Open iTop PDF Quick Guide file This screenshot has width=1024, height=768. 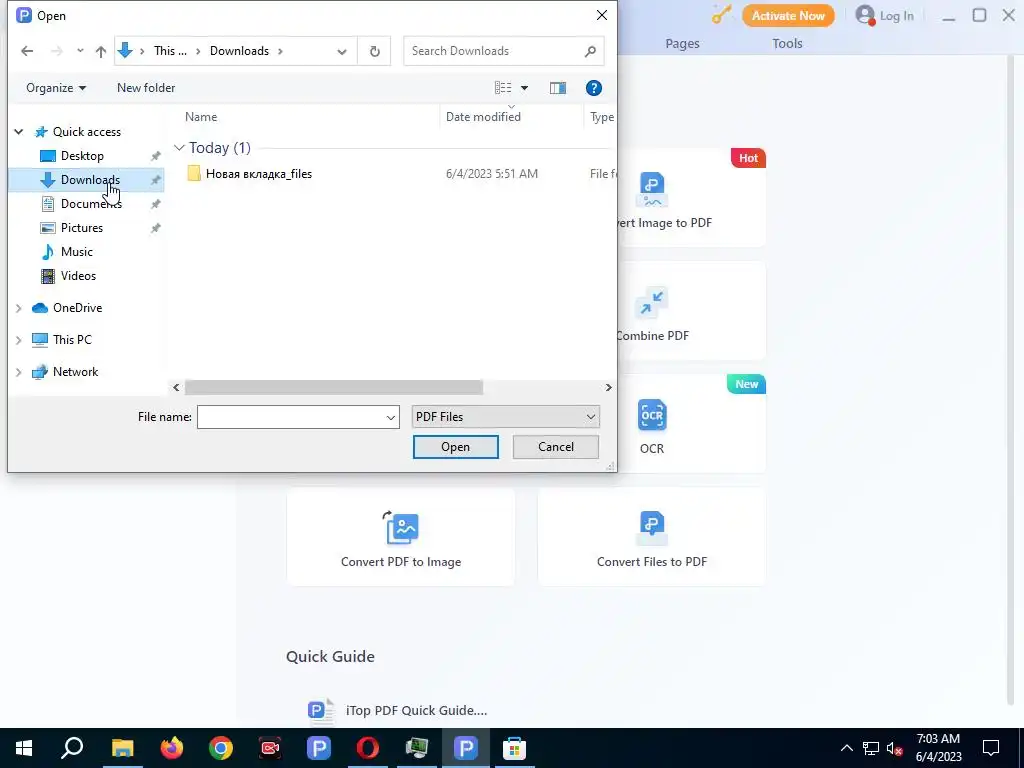click(397, 711)
